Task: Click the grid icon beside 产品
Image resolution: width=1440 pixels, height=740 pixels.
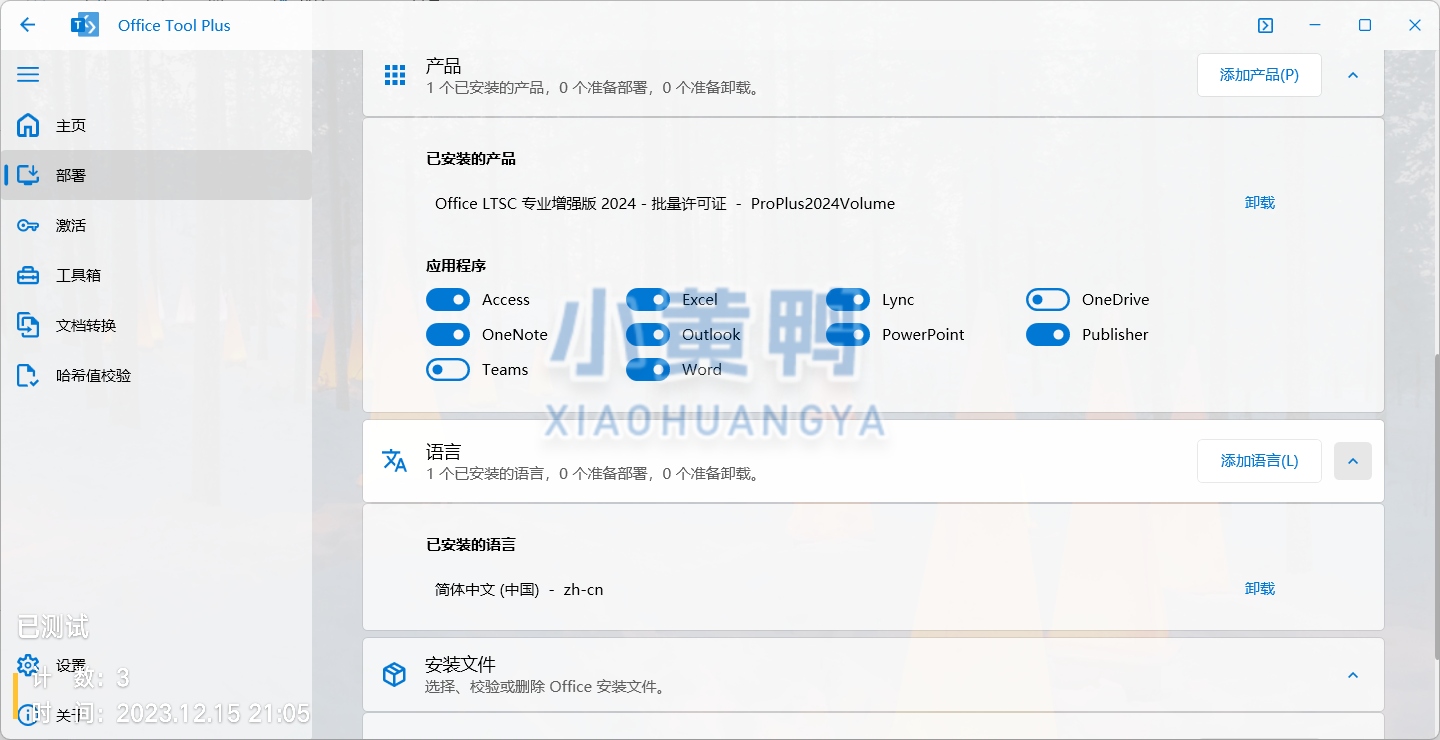Action: click(x=395, y=75)
